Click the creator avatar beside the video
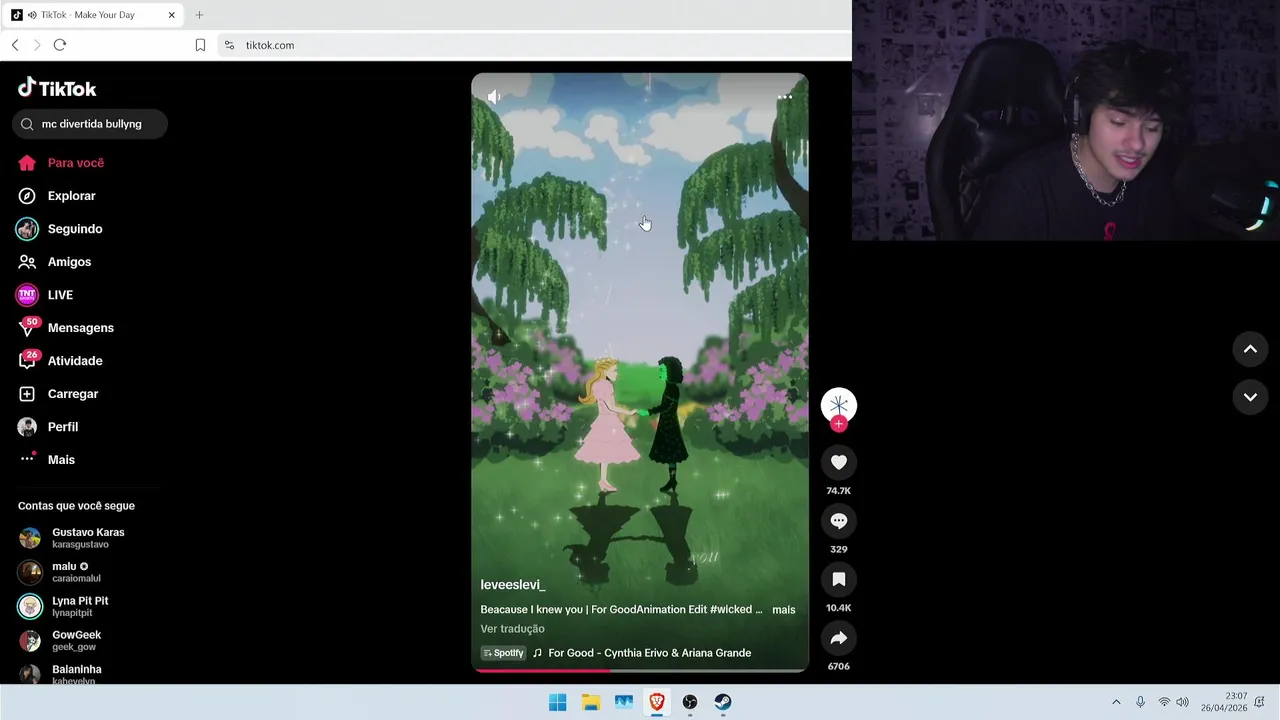Image resolution: width=1280 pixels, height=720 pixels. tap(839, 405)
